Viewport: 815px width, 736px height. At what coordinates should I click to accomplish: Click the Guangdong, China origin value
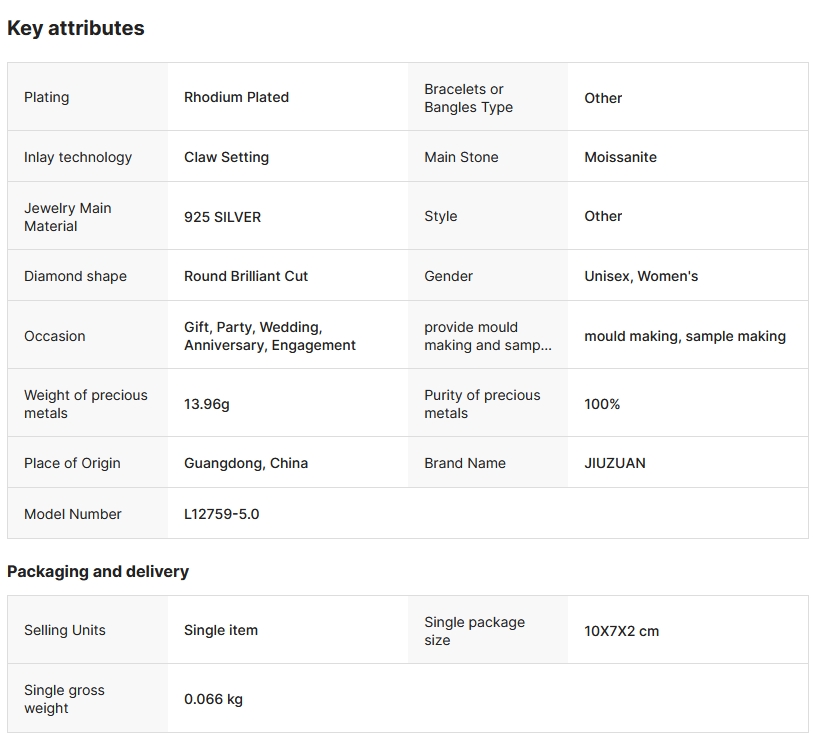click(246, 463)
